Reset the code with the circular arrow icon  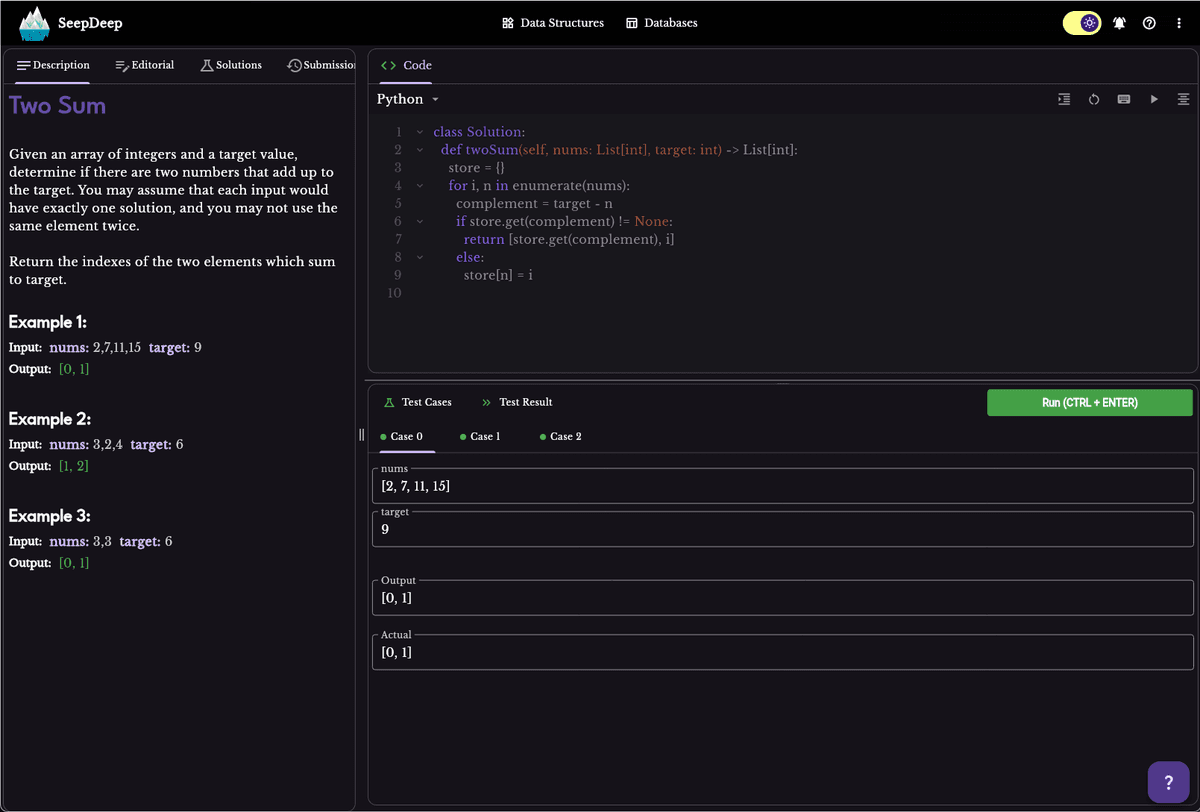click(1094, 99)
